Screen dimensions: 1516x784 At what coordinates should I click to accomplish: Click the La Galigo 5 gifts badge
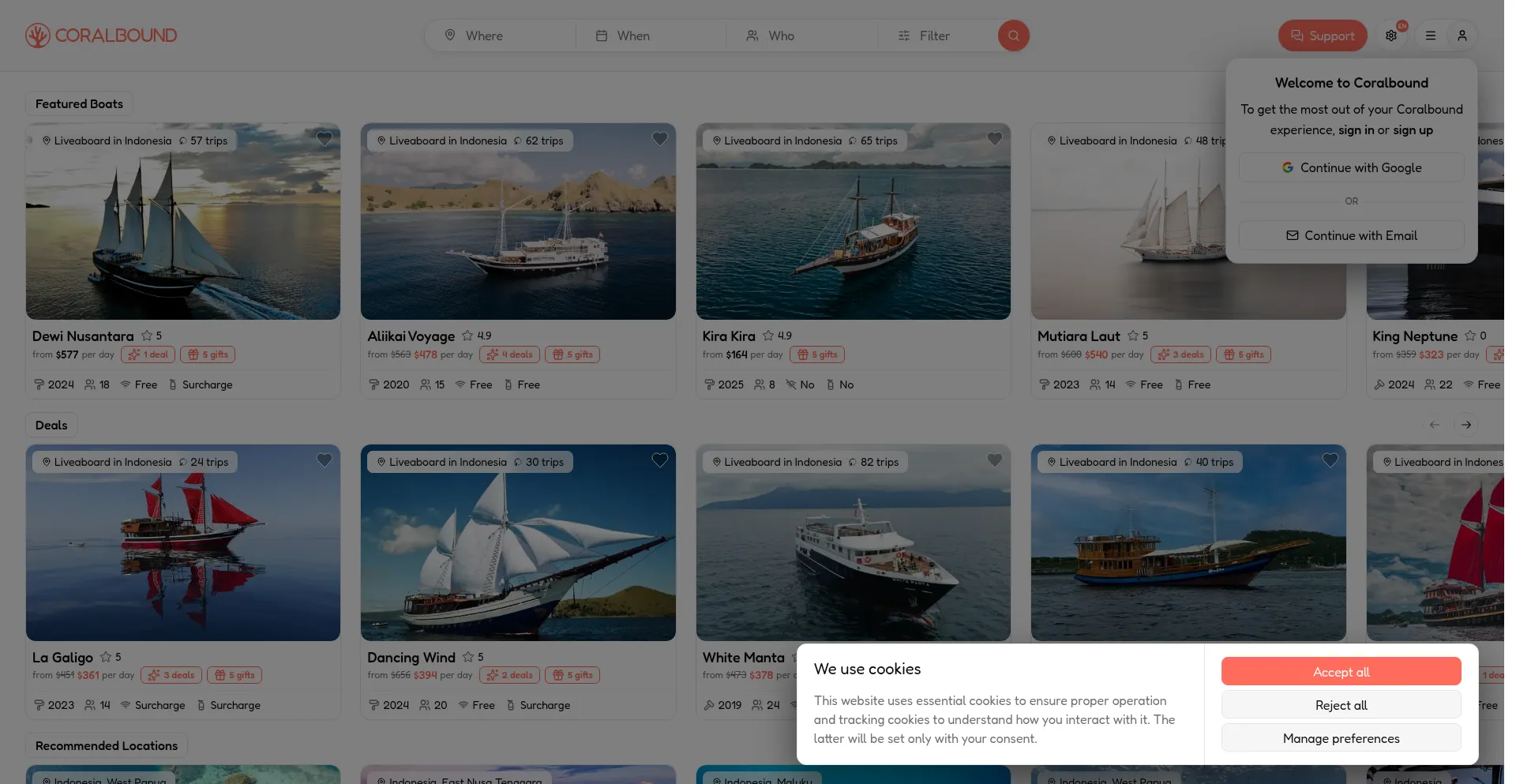tap(235, 675)
